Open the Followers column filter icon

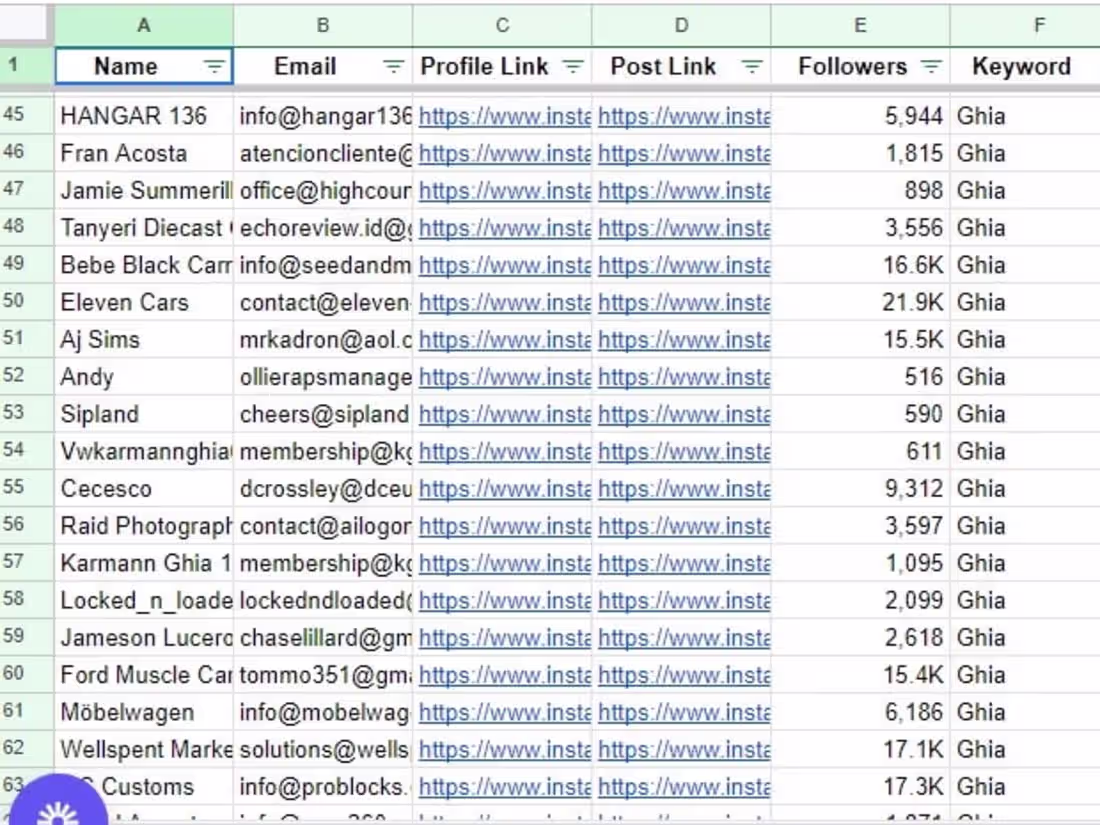pyautogui.click(x=931, y=66)
